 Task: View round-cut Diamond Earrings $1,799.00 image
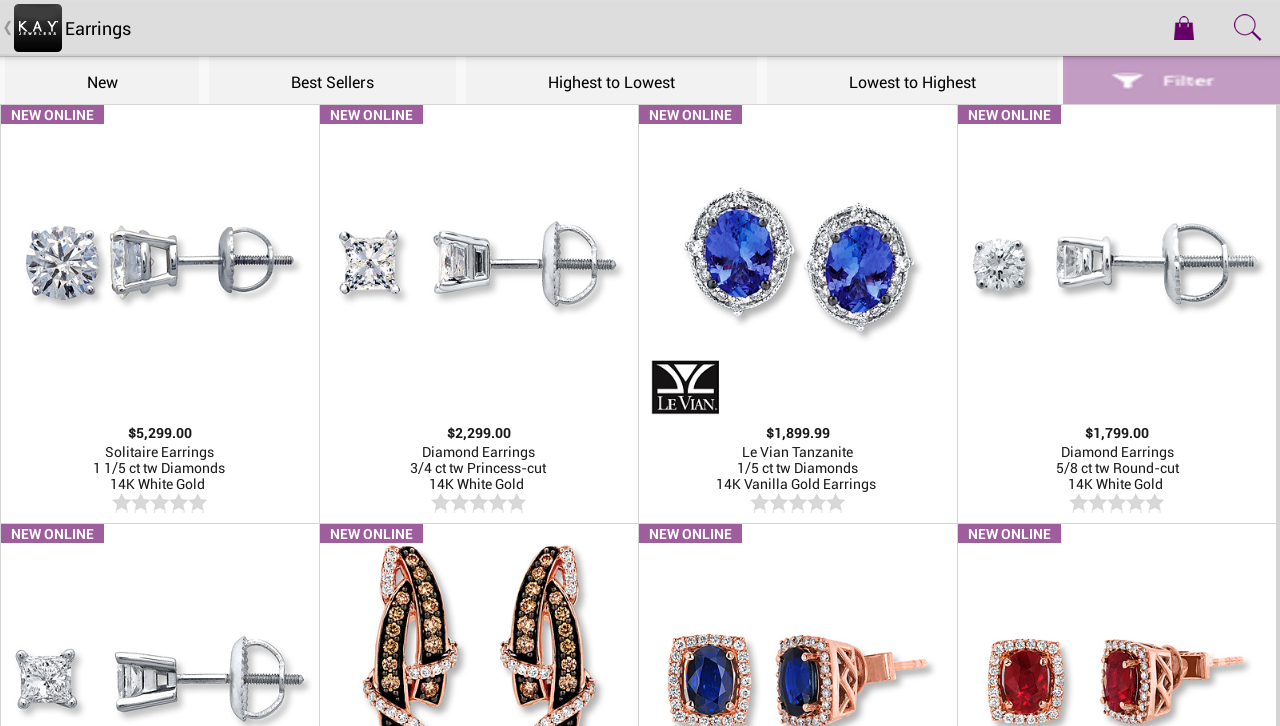pos(1117,262)
